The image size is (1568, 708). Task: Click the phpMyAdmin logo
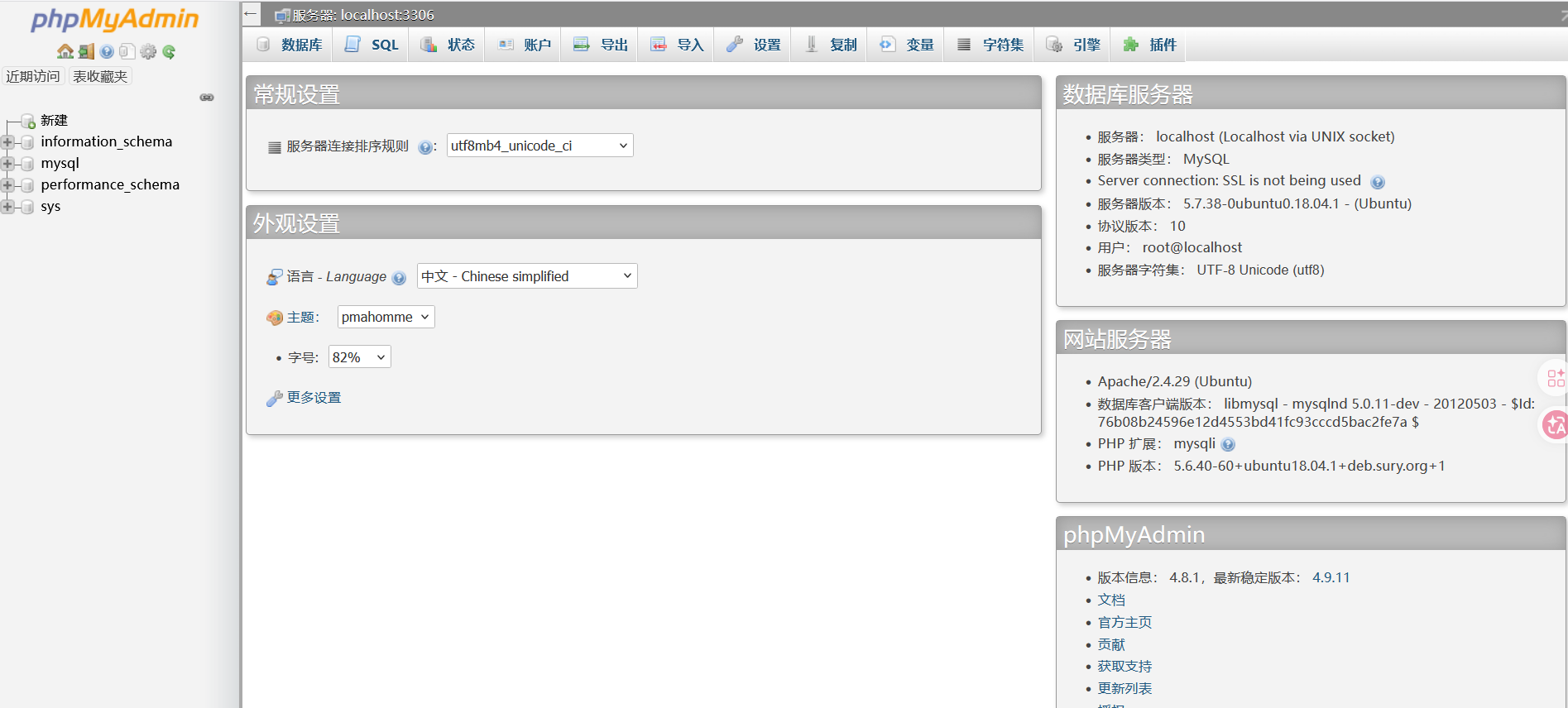coord(115,19)
